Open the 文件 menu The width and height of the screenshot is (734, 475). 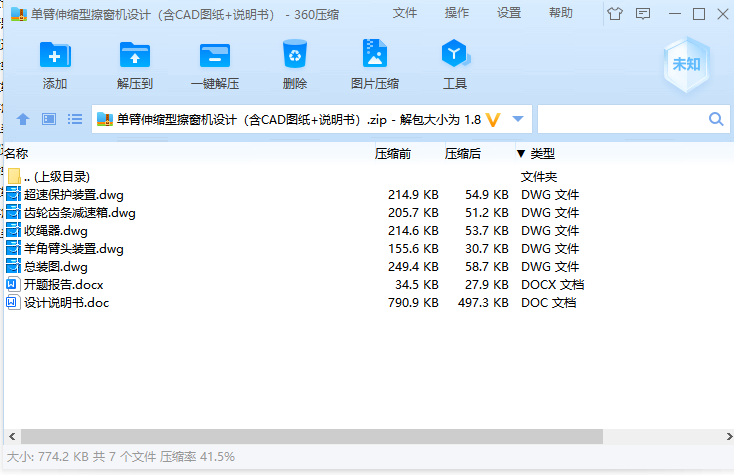(404, 13)
